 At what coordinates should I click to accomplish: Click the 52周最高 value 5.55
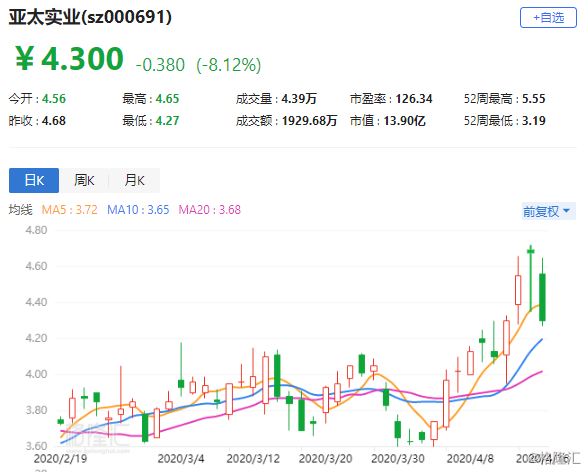click(x=534, y=99)
